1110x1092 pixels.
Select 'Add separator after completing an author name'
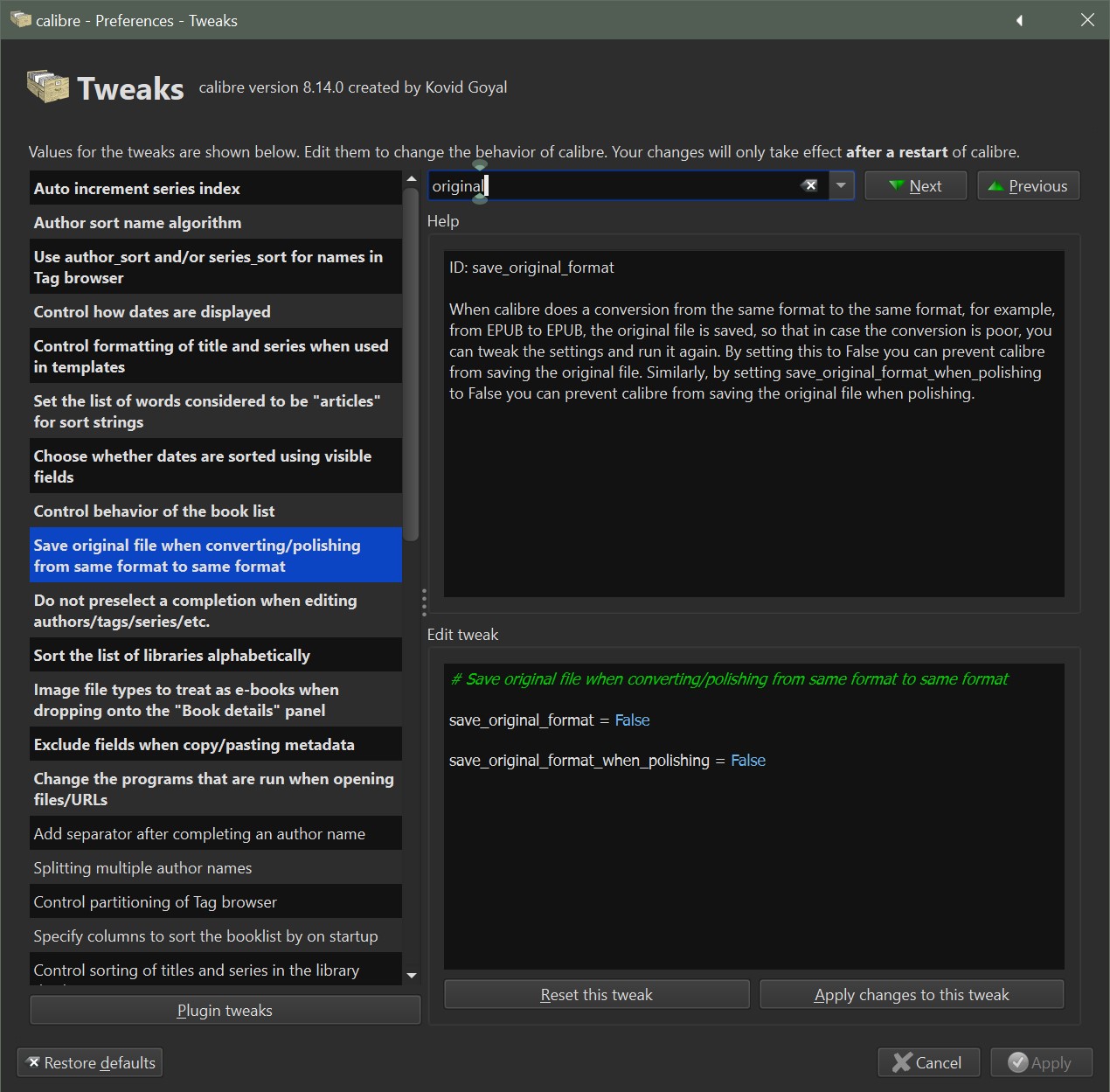(216, 833)
